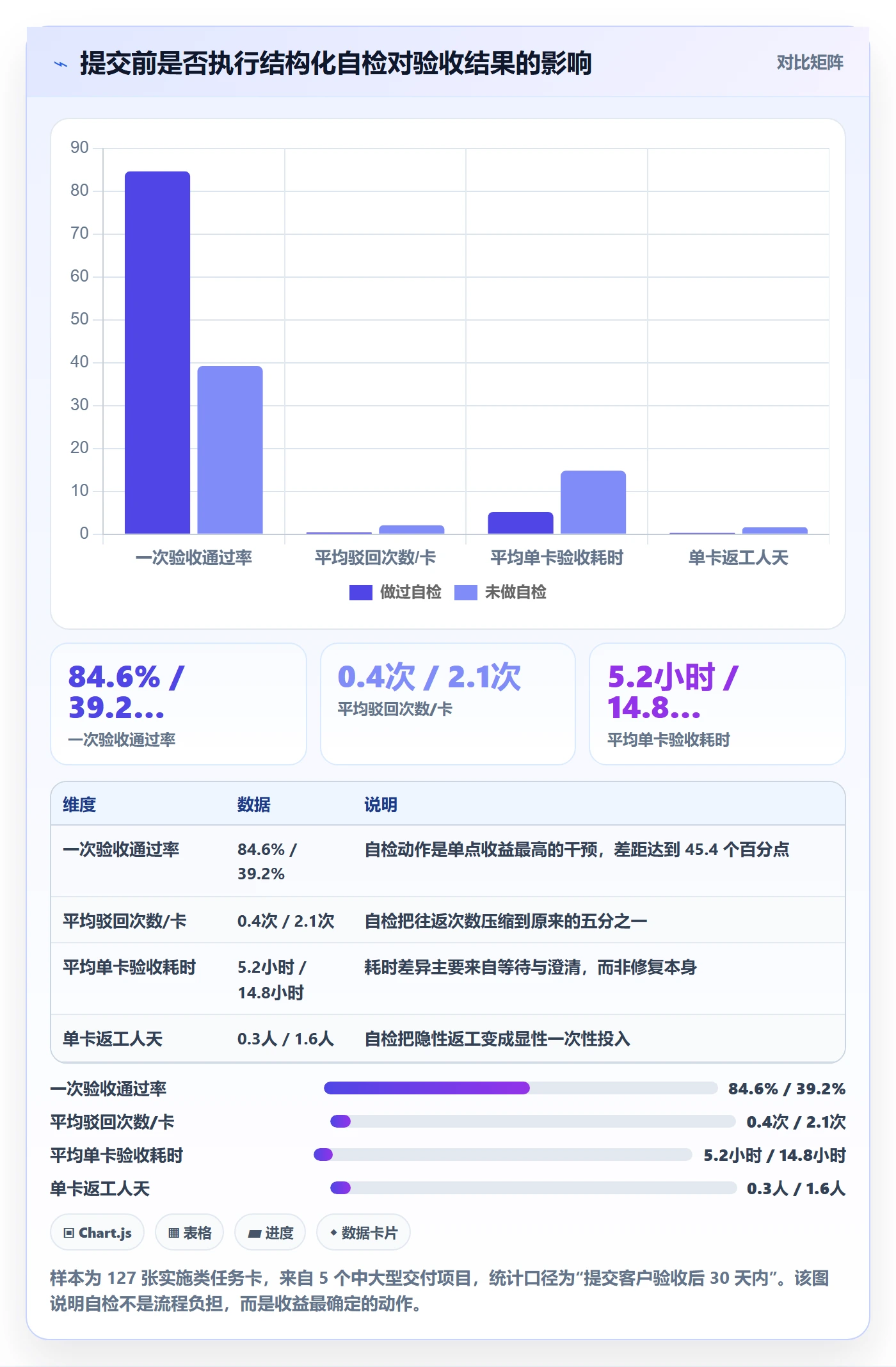
Task: Select the Chart.js tag chip
Action: coord(97,1233)
